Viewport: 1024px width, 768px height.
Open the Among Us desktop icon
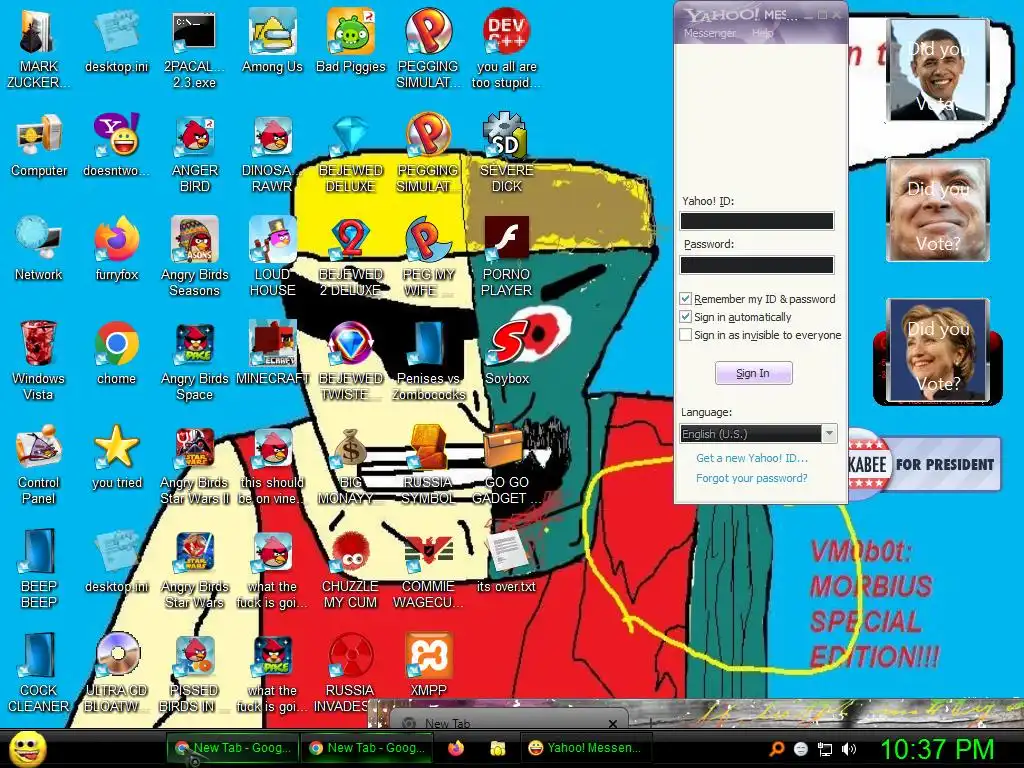point(272,40)
